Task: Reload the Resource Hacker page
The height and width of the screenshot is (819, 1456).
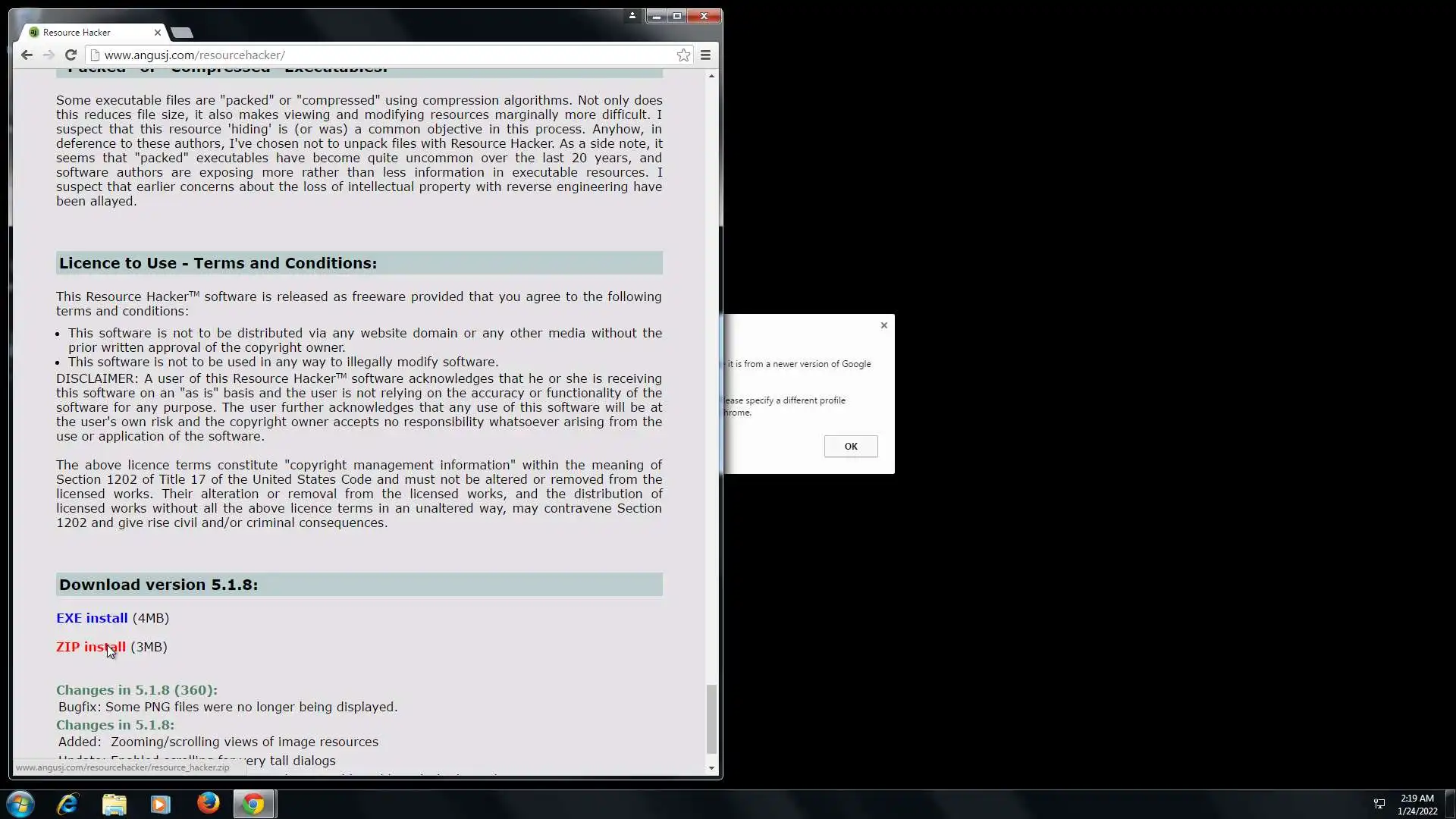Action: (71, 55)
